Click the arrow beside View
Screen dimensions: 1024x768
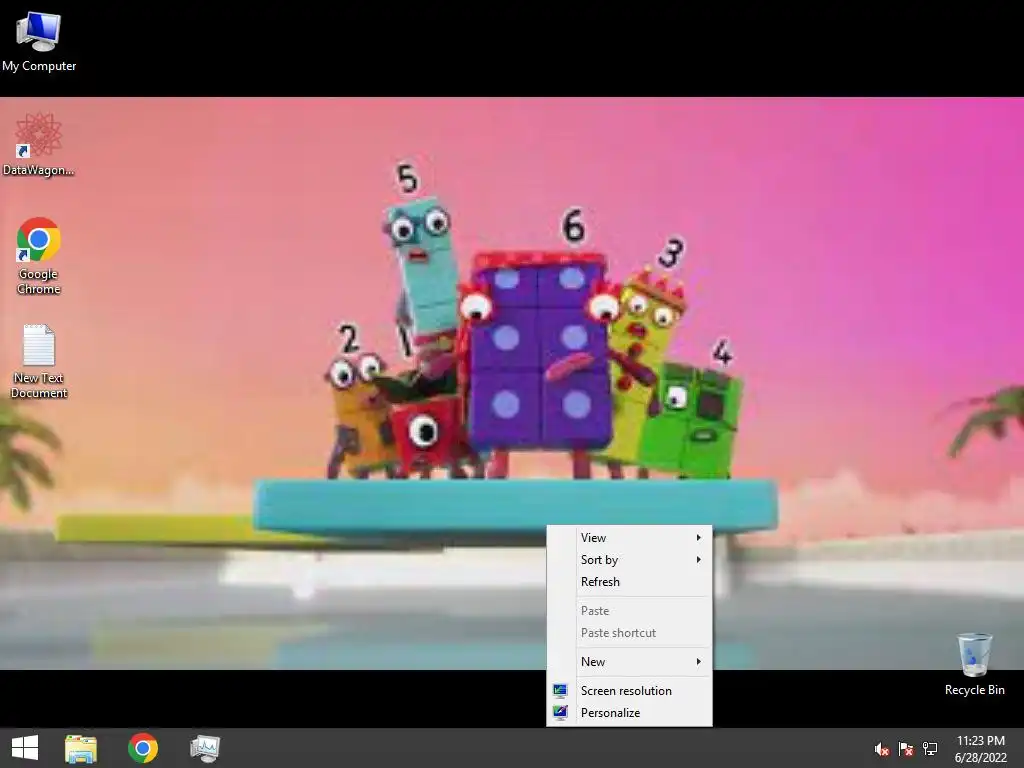[x=699, y=537]
